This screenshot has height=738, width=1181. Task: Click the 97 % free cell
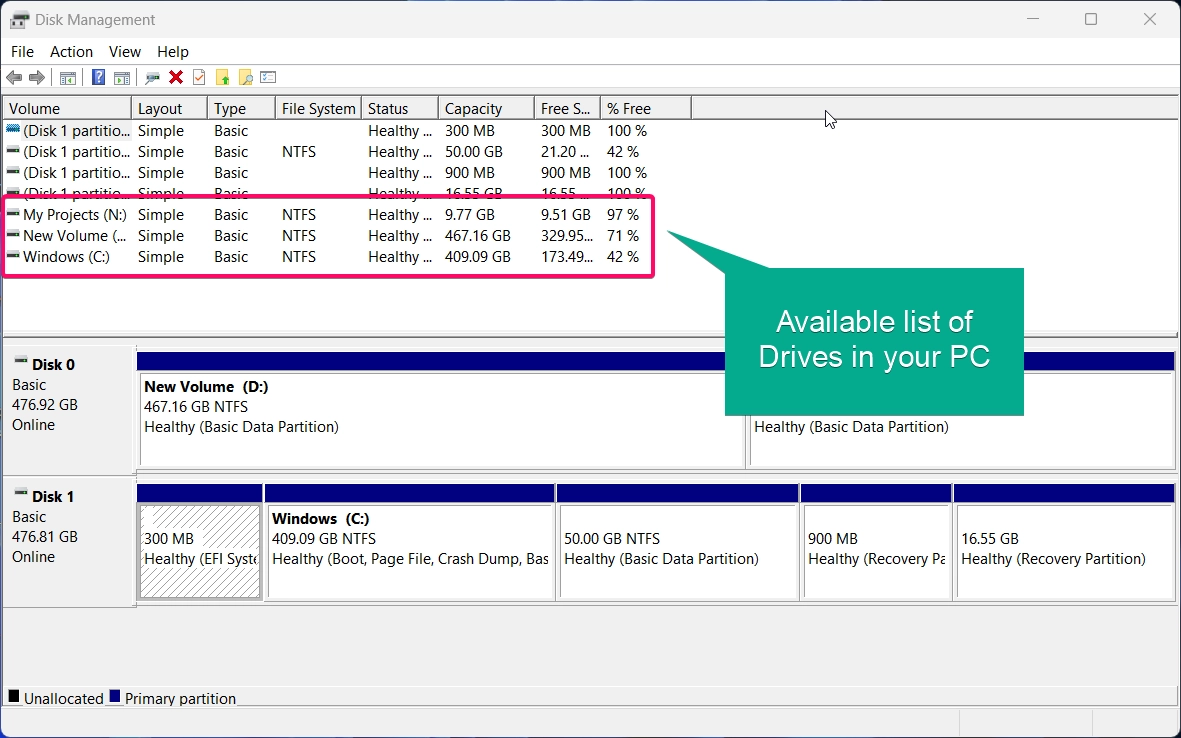click(623, 215)
